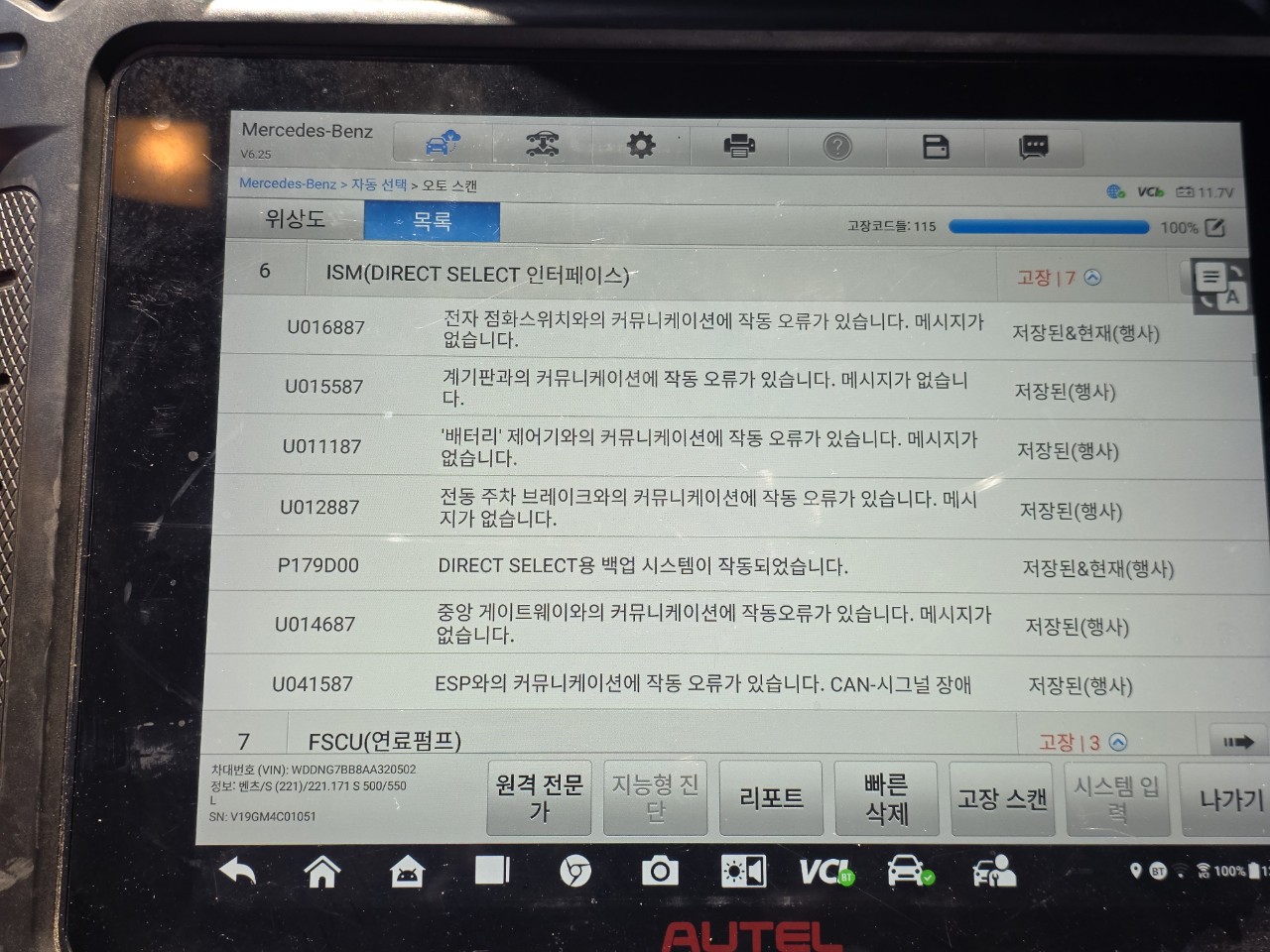The height and width of the screenshot is (952, 1270).
Task: Tap the translate overlay icon
Action: pyautogui.click(x=1220, y=286)
